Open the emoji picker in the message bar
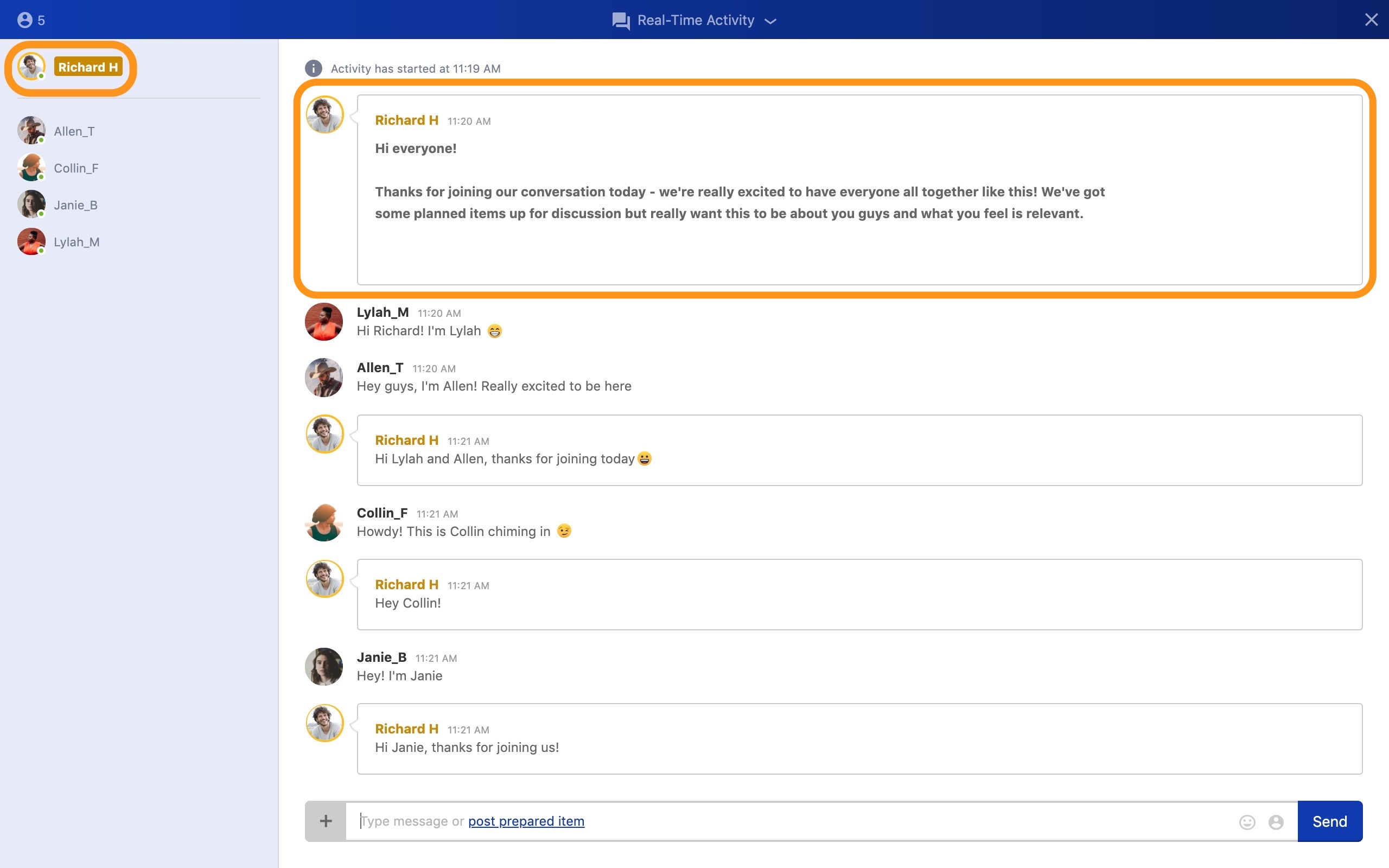The width and height of the screenshot is (1389, 868). (x=1246, y=821)
